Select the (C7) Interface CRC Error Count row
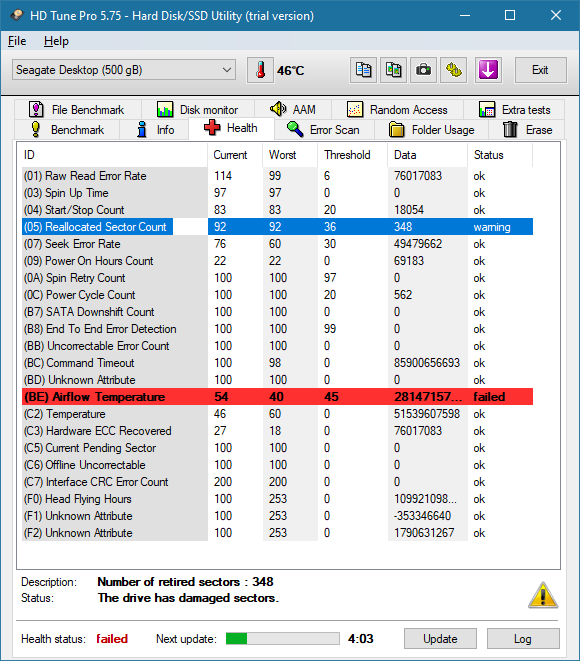Viewport: 580px width, 661px height. 277,482
